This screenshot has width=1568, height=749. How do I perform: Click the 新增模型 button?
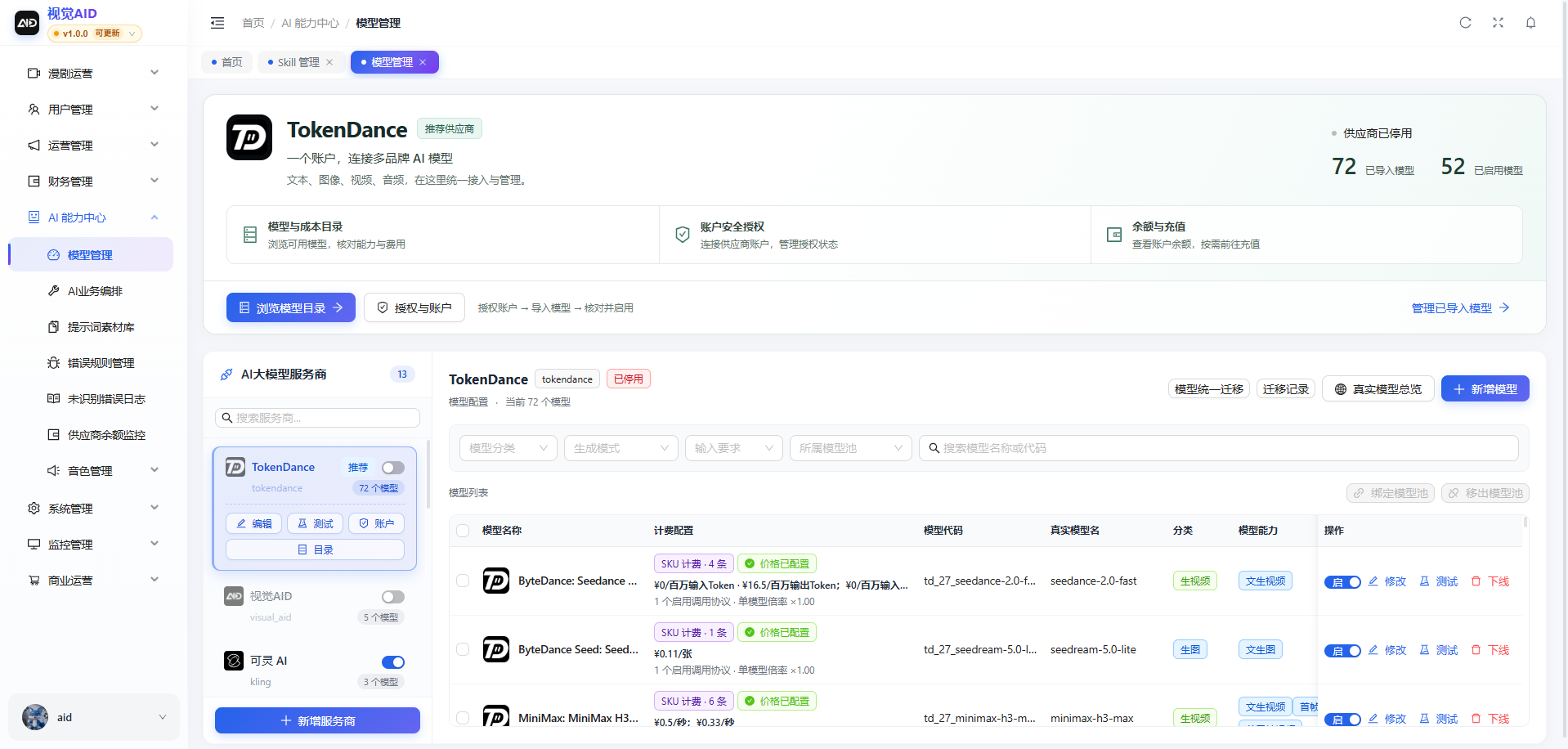tap(1485, 389)
